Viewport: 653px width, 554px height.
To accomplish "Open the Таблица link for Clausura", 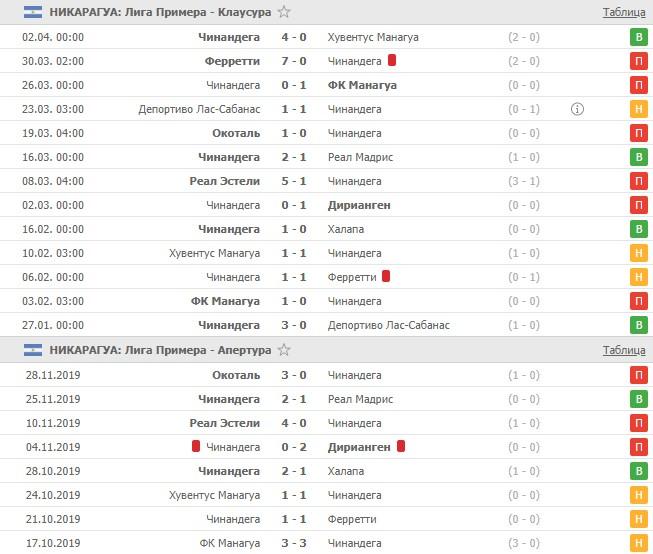I will pyautogui.click(x=623, y=13).
